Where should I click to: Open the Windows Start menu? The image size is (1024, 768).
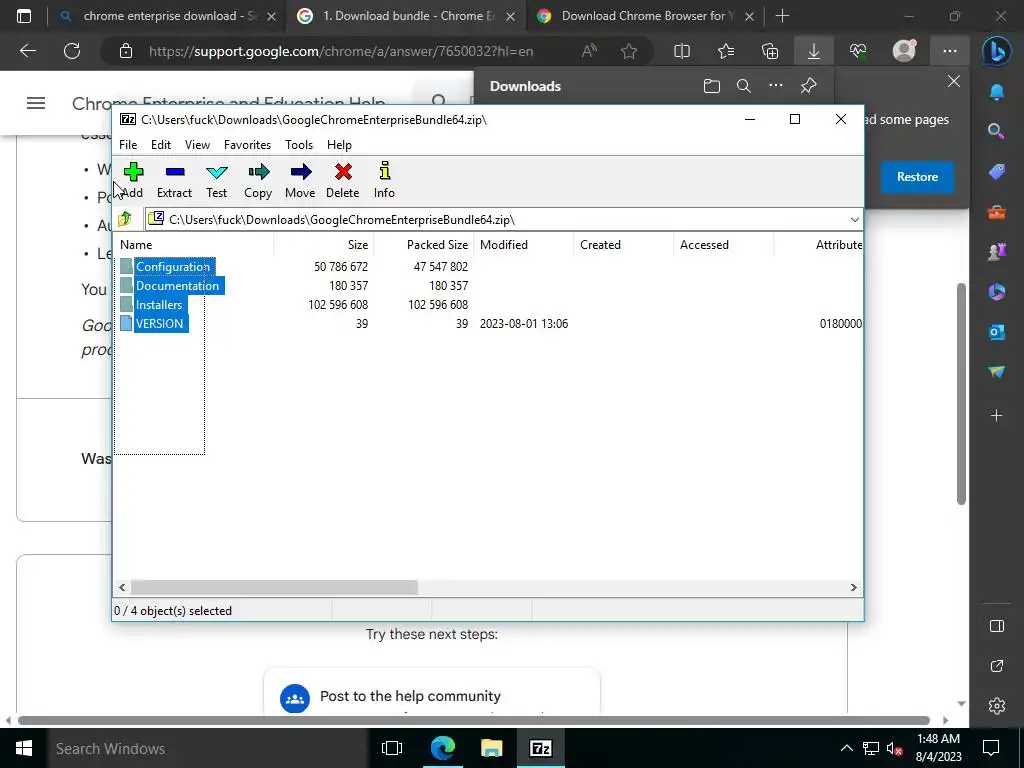coord(24,748)
